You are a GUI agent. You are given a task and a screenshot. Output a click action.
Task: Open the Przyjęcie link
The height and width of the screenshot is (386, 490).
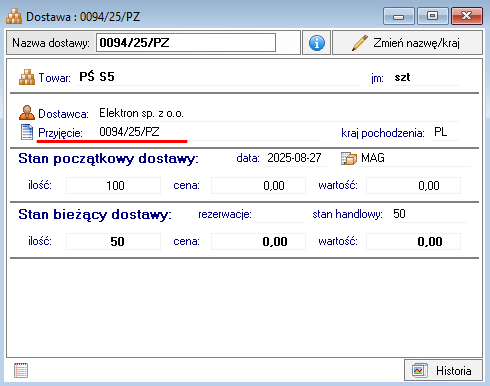click(60, 133)
